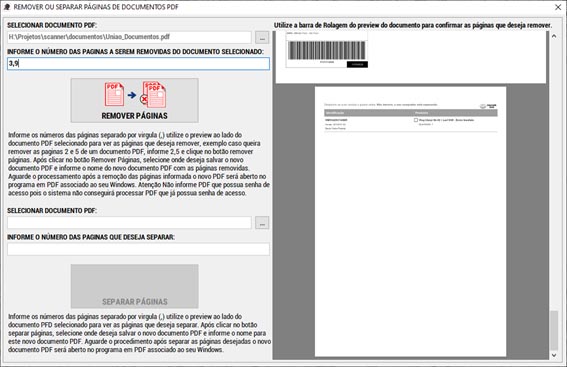Open file browser for first PDF document

click(262, 37)
